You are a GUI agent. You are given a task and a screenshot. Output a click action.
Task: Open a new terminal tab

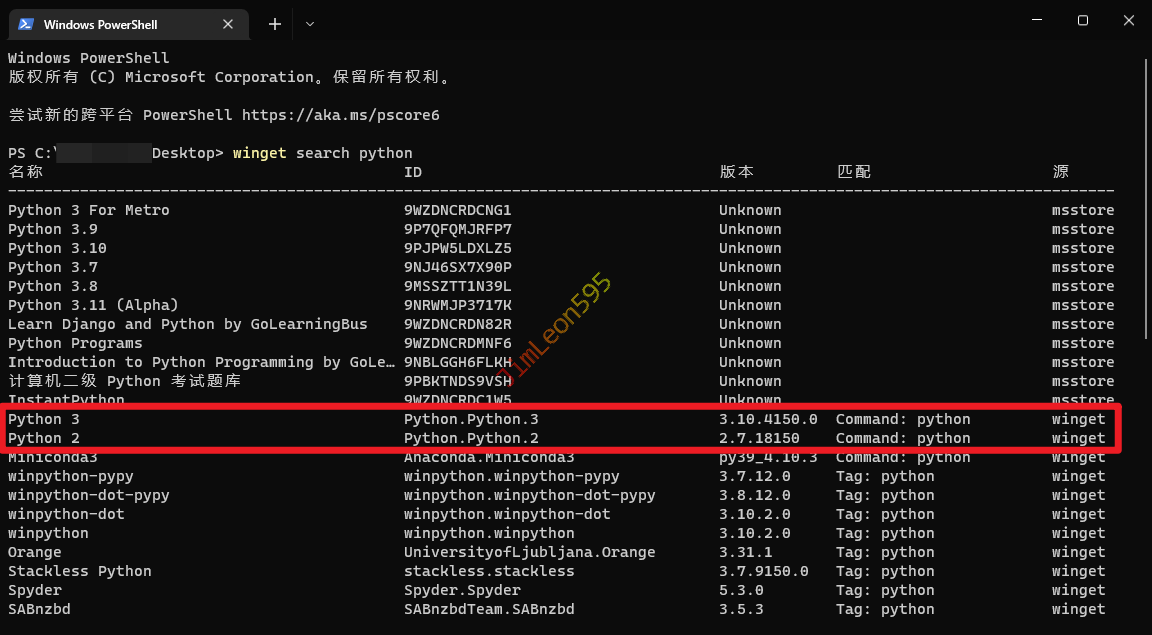point(275,24)
